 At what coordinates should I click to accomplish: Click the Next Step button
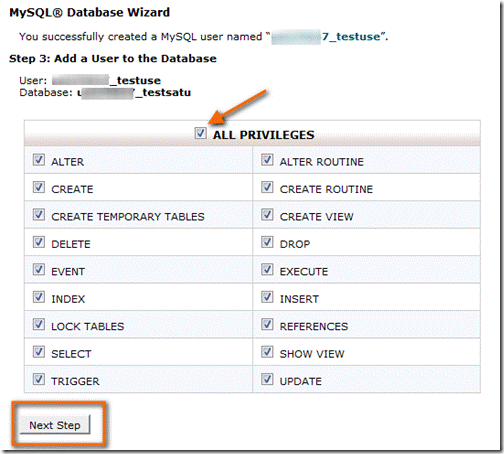pyautogui.click(x=55, y=425)
